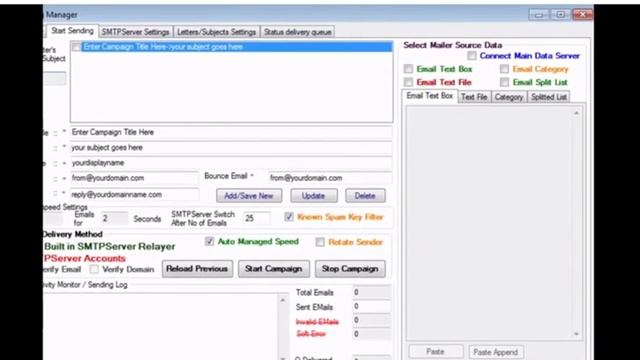Click the Total Emails count field
640x360 pixels.
371,292
